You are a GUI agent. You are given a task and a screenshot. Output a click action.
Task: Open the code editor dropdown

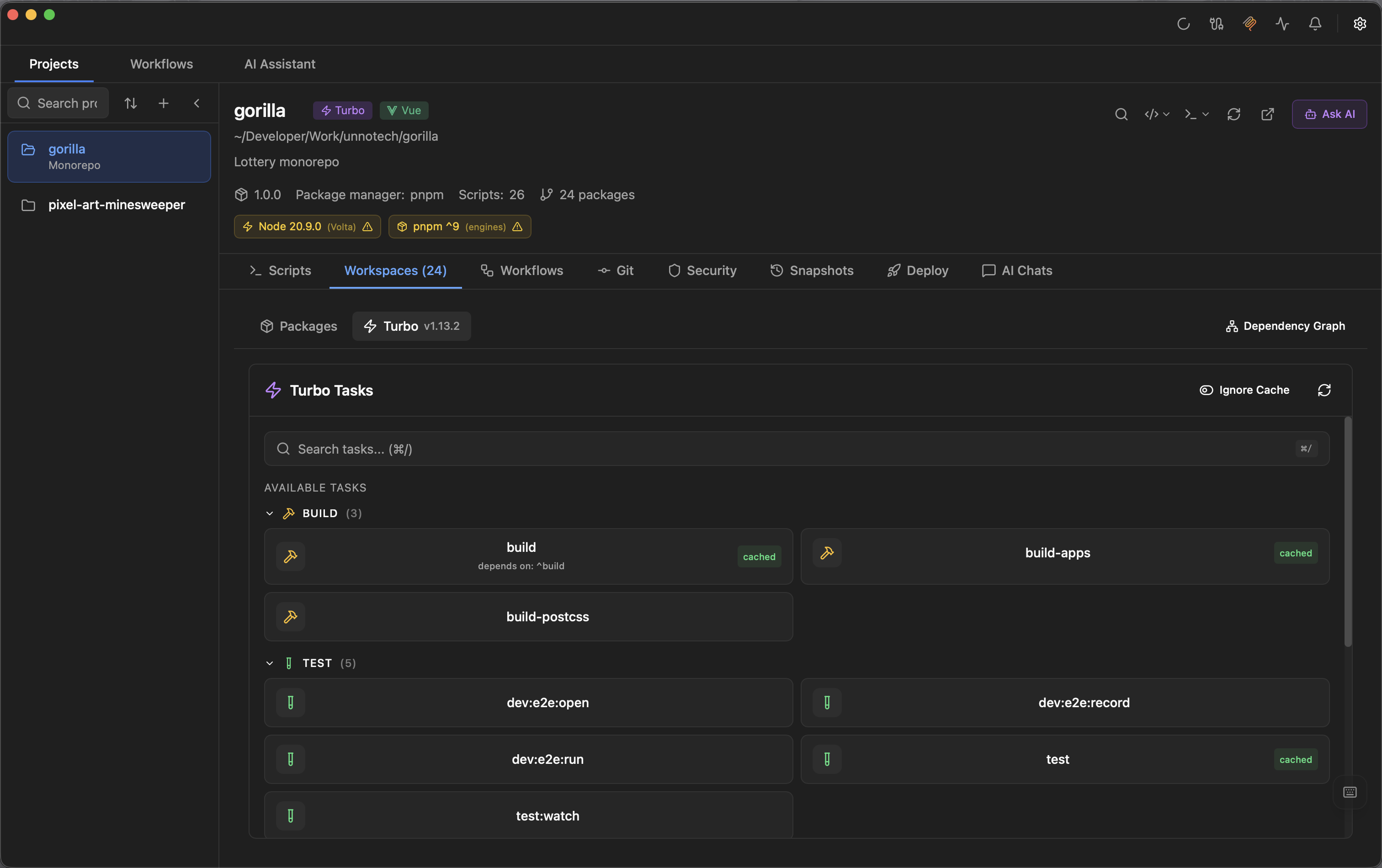coord(1156,114)
